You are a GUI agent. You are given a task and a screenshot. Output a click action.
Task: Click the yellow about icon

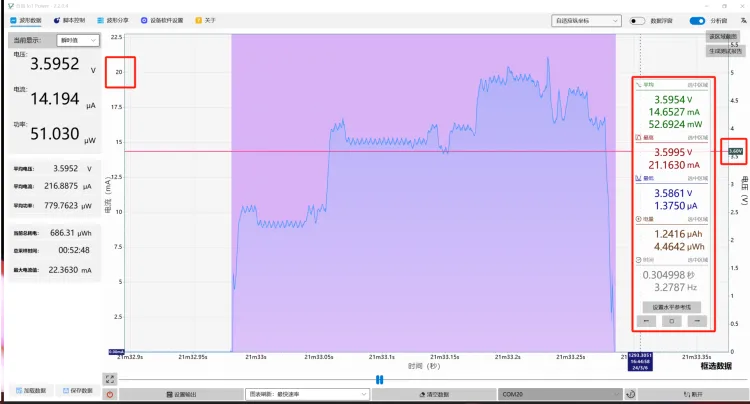[x=199, y=21]
